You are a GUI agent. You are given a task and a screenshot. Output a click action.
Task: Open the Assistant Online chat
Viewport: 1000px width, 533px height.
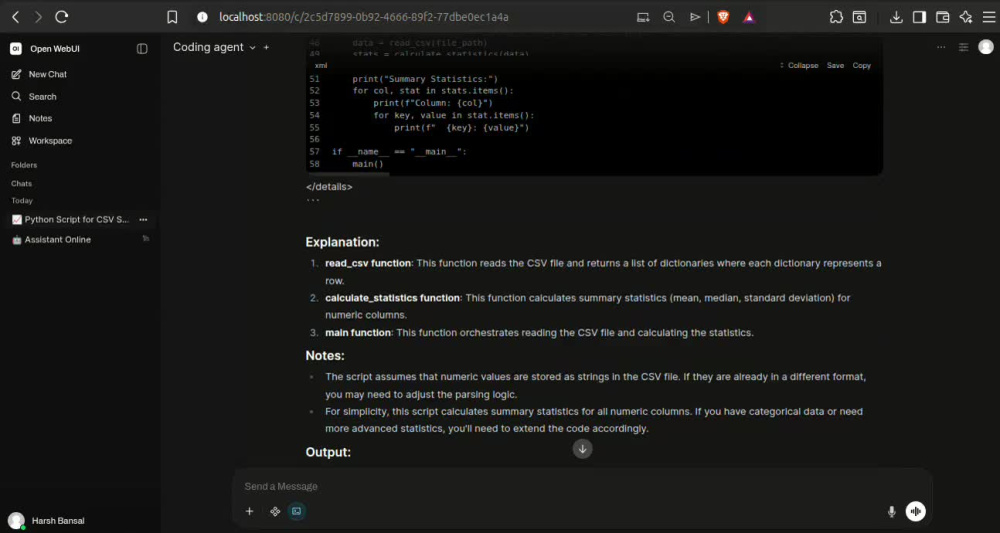(57, 240)
